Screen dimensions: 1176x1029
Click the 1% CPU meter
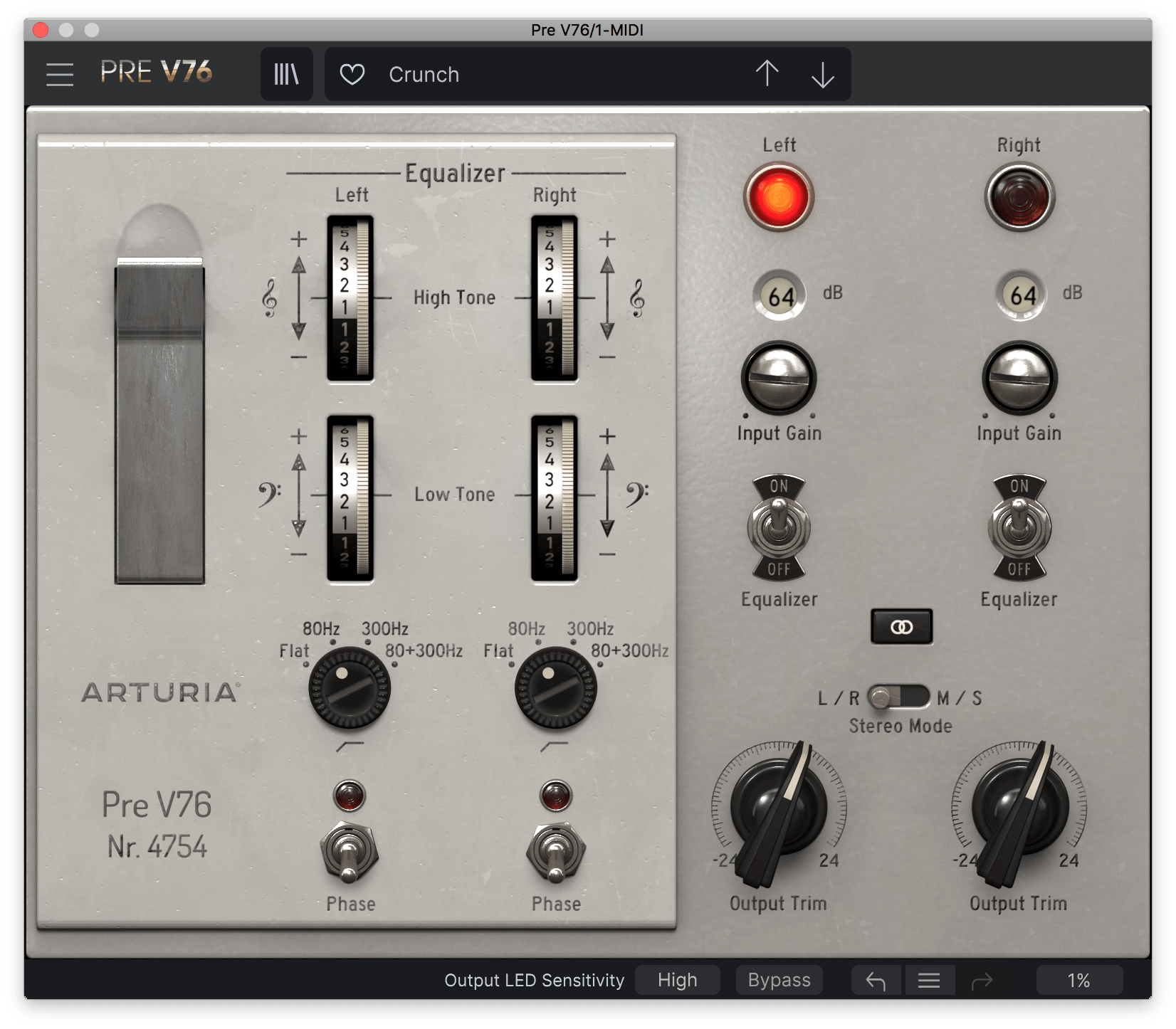(x=1078, y=980)
